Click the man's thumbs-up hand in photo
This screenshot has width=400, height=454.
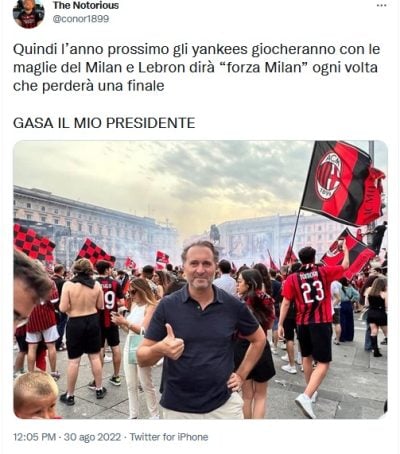pos(171,344)
